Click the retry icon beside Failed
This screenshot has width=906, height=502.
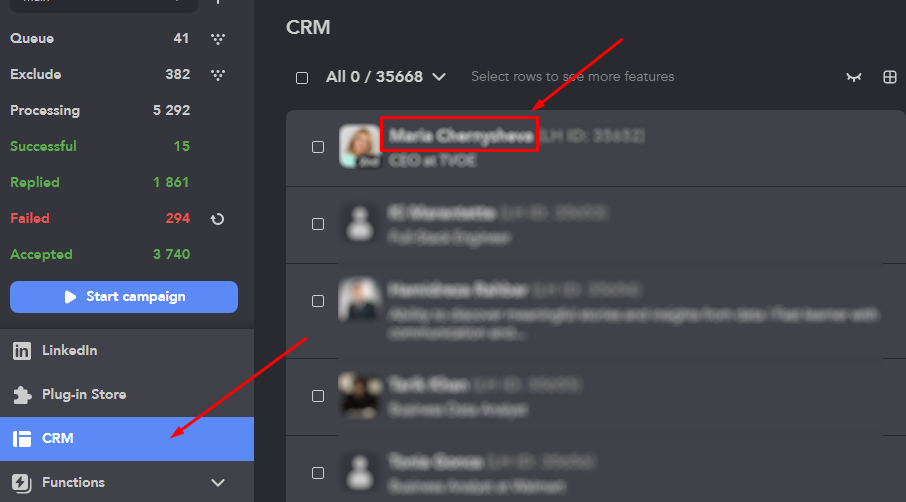pyautogui.click(x=217, y=219)
